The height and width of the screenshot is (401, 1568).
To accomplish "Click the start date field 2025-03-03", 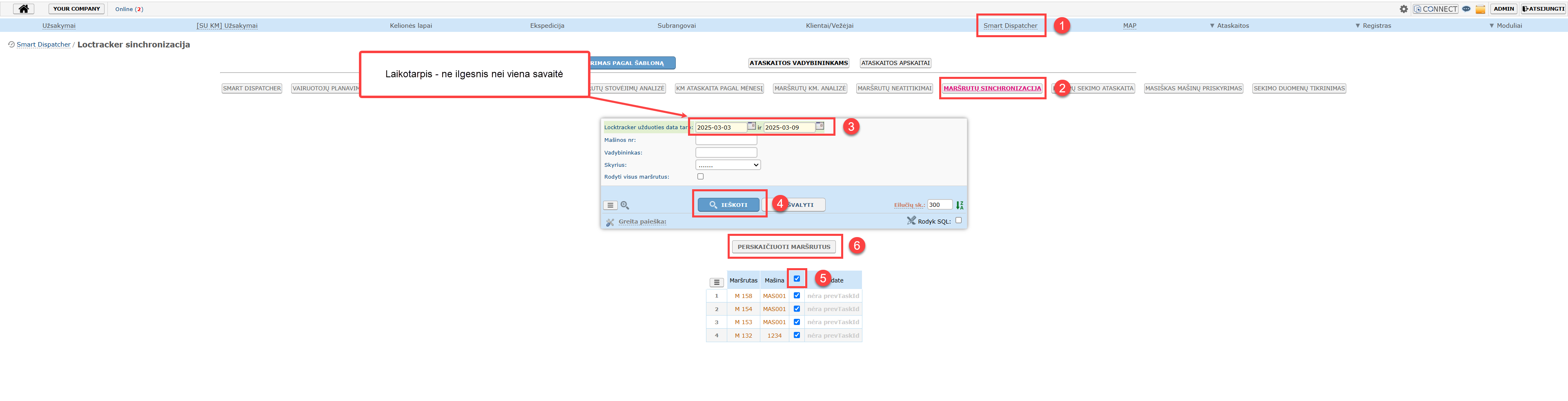I will click(x=721, y=128).
